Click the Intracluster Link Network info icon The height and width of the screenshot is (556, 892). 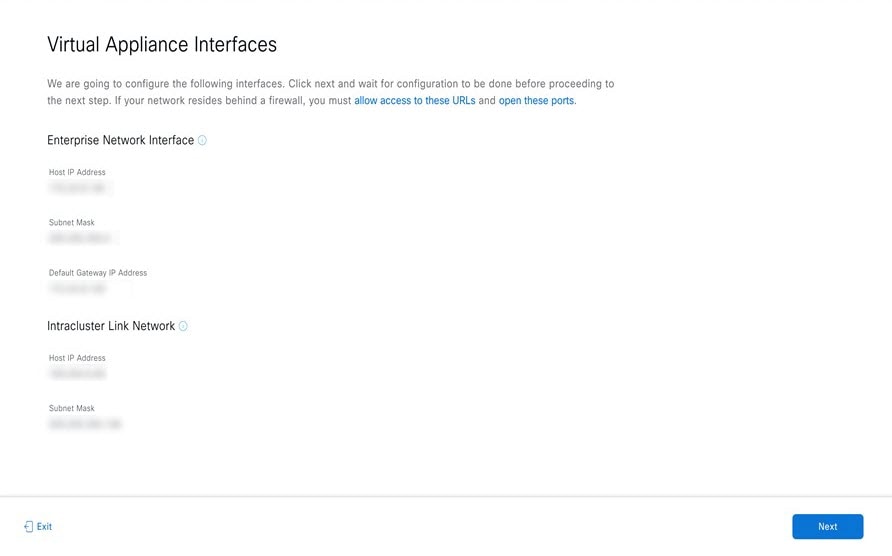[x=183, y=326]
